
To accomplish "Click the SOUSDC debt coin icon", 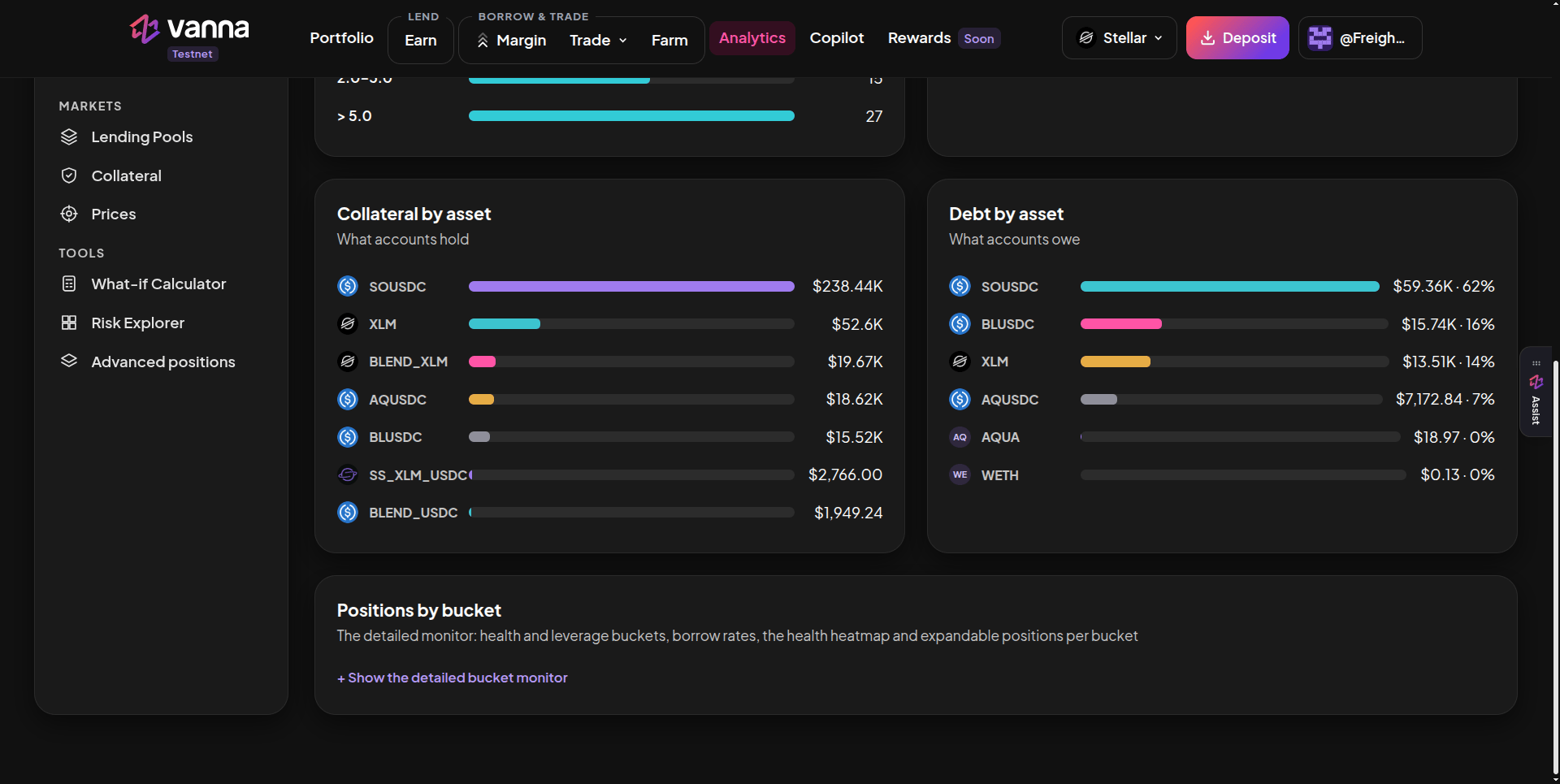I will click(960, 286).
